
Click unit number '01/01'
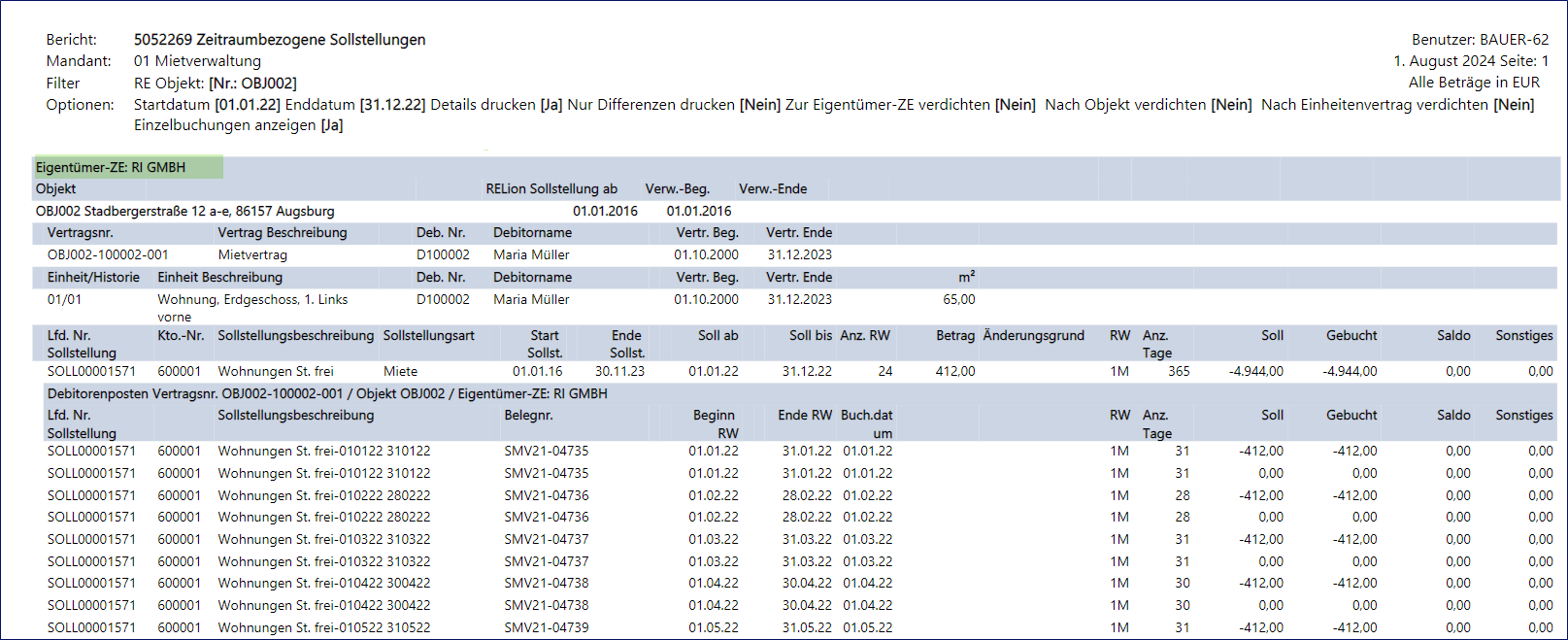64,299
